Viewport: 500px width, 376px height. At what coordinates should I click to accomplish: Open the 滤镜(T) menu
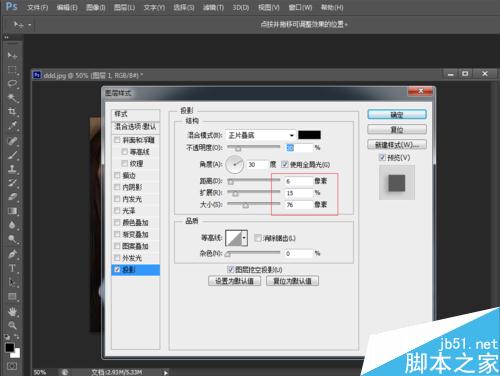click(x=213, y=7)
